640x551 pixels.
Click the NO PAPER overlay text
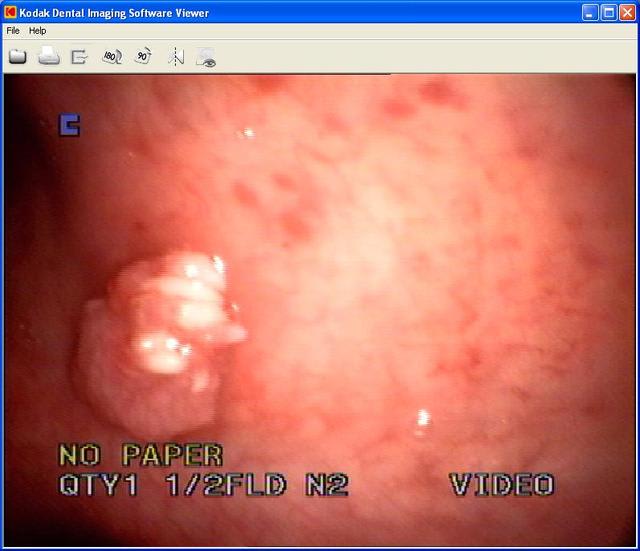tap(140, 456)
